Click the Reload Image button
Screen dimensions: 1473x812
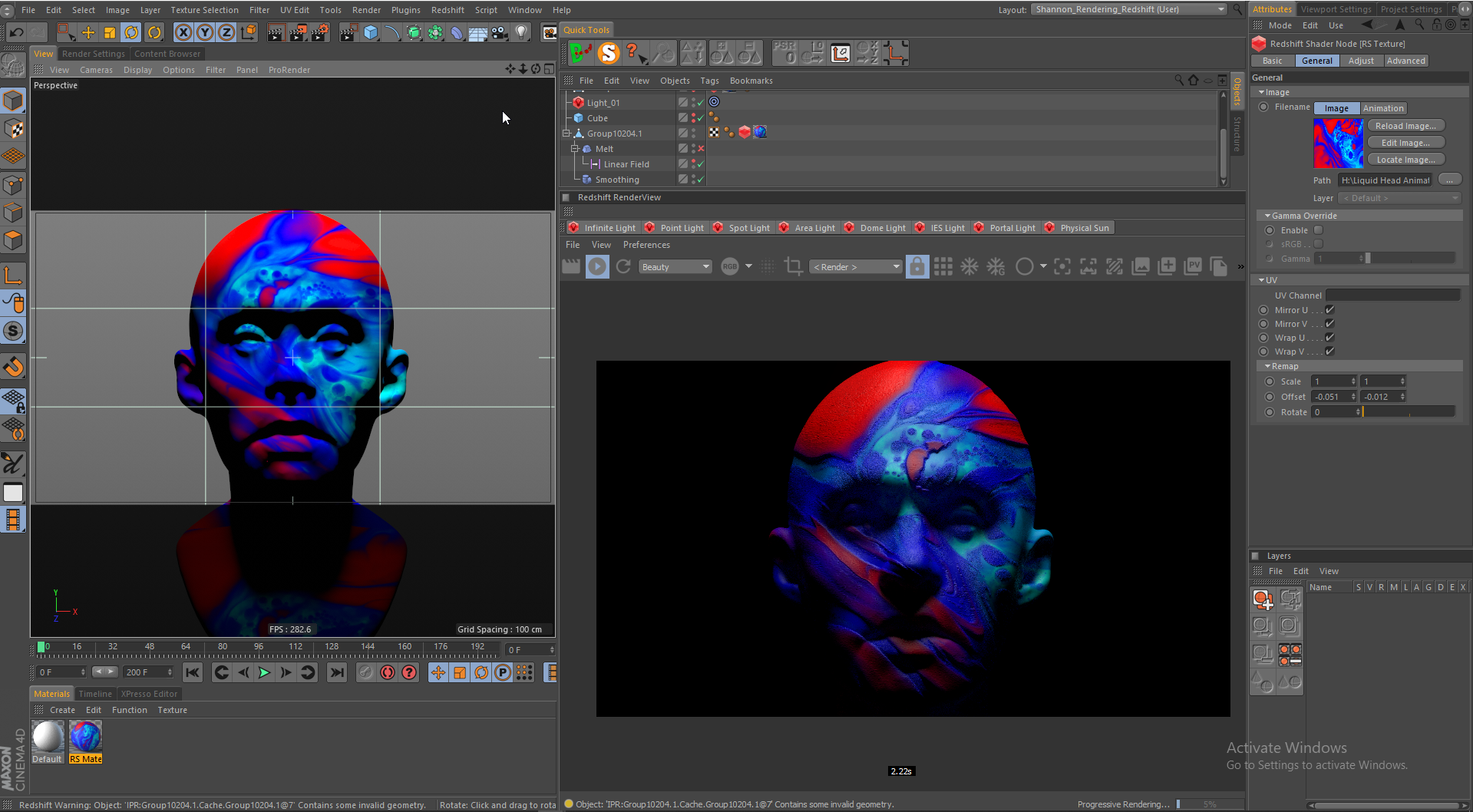(1405, 126)
